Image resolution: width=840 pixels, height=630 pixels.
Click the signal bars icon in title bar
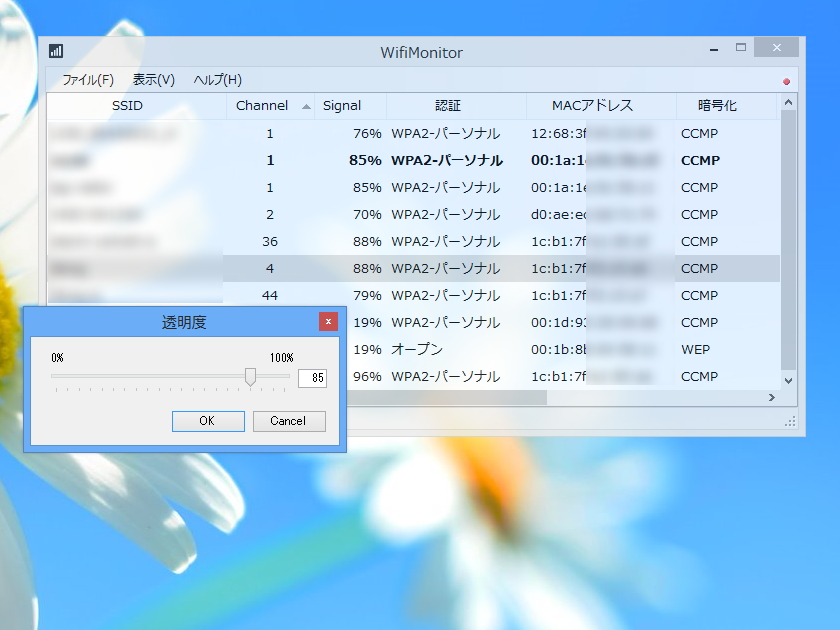pyautogui.click(x=56, y=50)
